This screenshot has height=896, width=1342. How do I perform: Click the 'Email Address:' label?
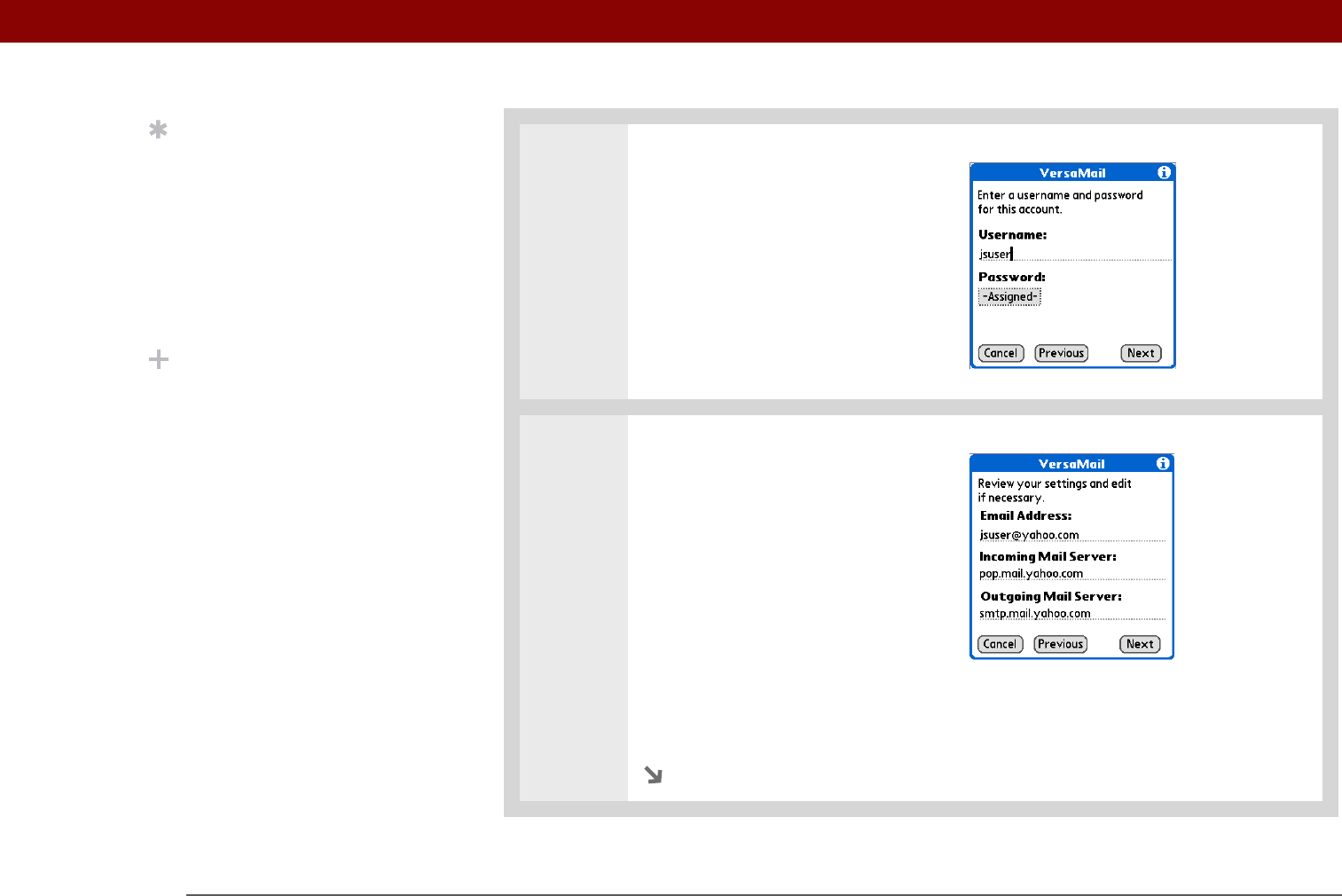pos(1025,515)
